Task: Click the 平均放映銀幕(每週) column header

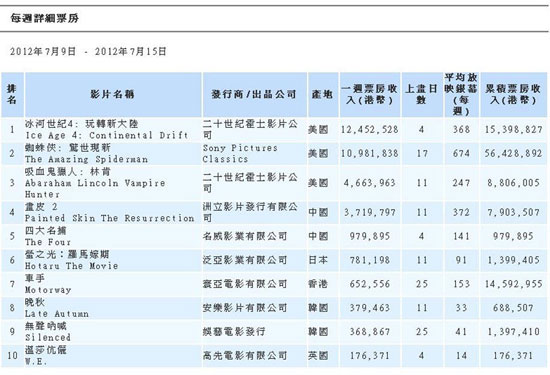Action: pyautogui.click(x=461, y=94)
